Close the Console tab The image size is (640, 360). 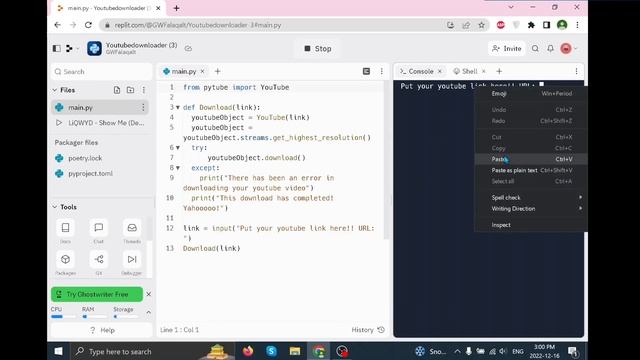[440, 71]
